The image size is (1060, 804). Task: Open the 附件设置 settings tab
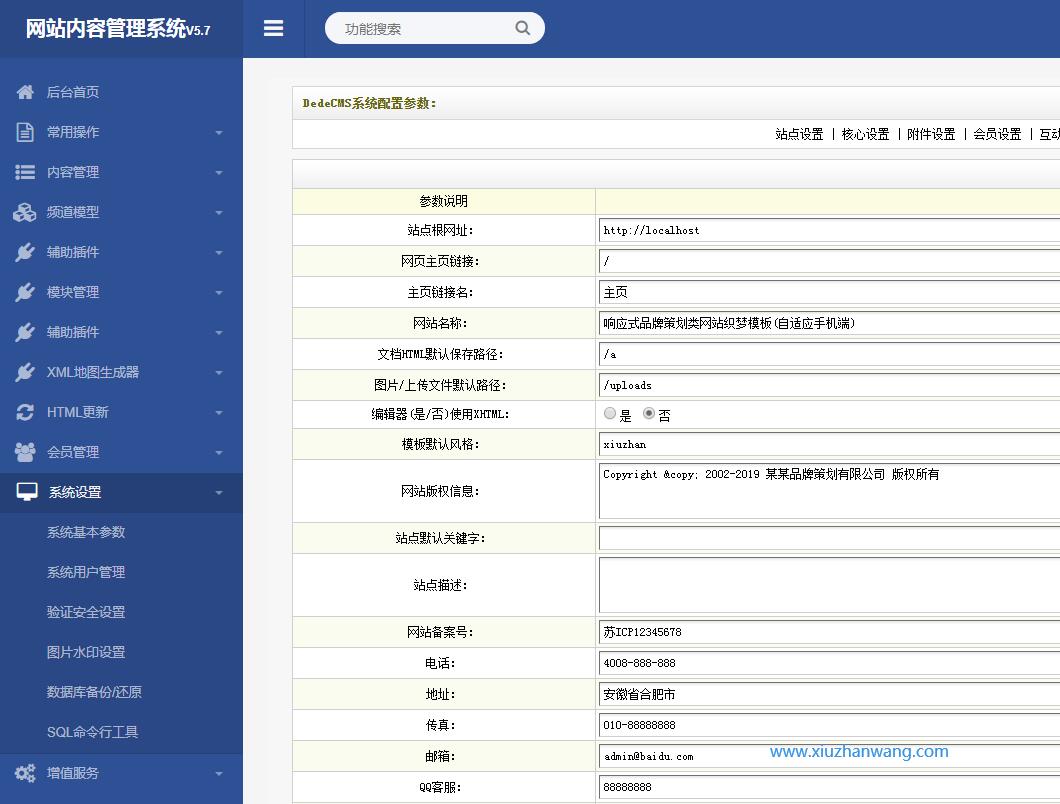tap(929, 133)
